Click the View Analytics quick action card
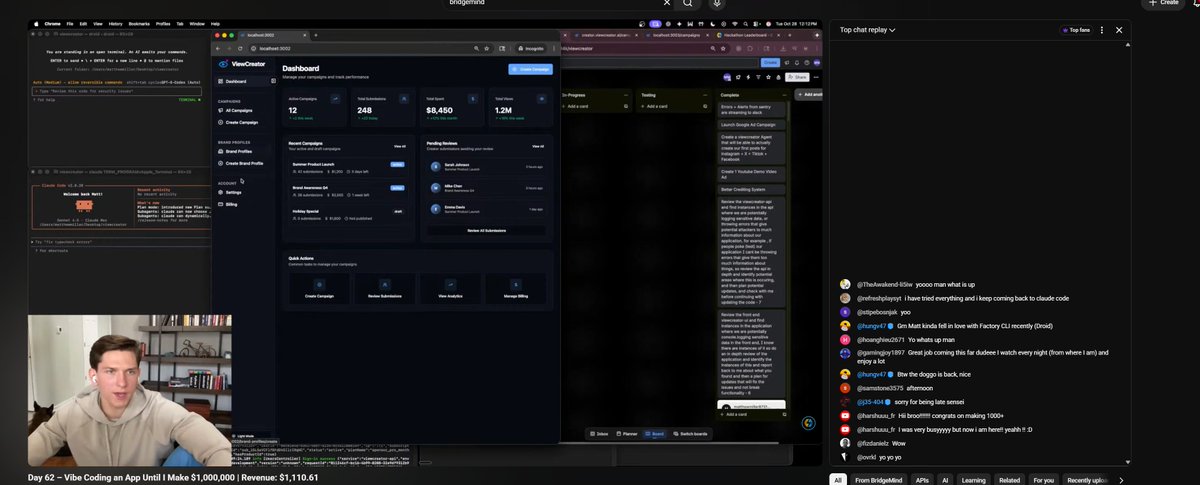 [x=451, y=290]
